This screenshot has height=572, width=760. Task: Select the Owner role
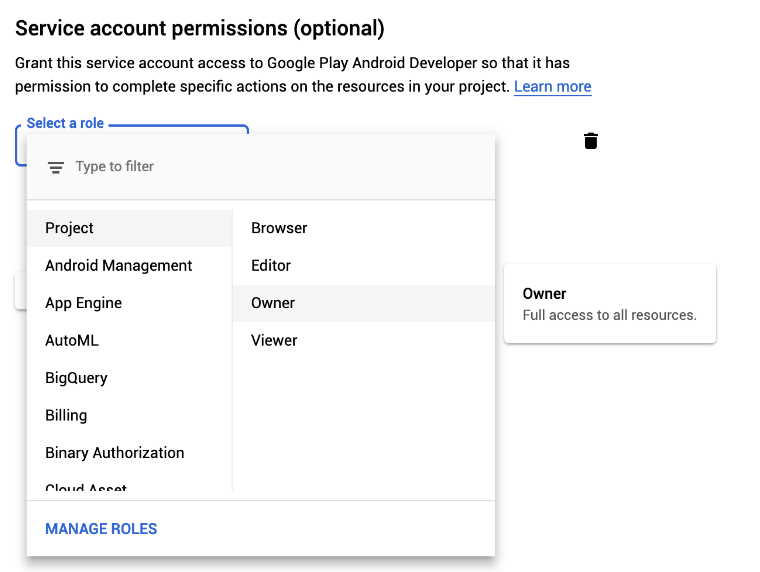[x=364, y=303]
